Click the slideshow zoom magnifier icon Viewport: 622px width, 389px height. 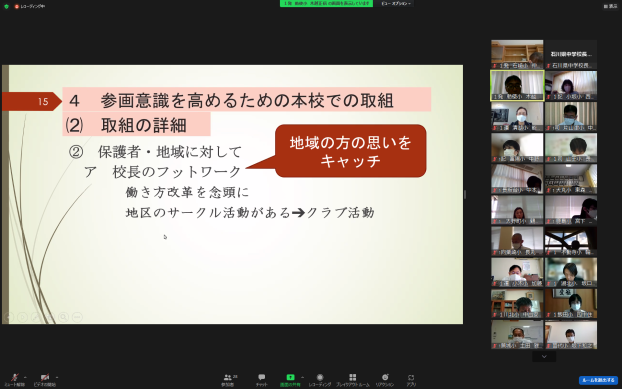pos(63,317)
